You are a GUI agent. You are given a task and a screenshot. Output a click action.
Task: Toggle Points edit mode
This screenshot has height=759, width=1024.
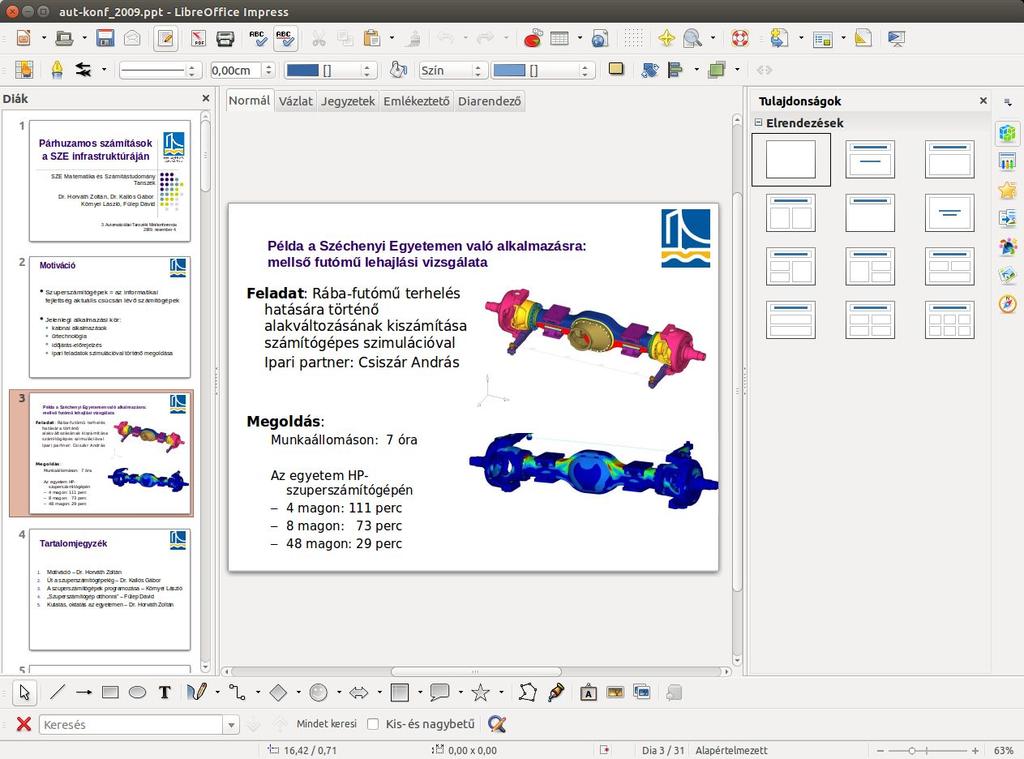point(528,692)
